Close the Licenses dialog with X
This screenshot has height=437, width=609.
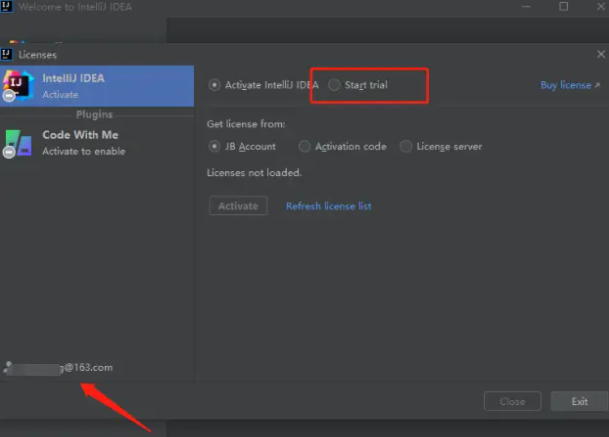[601, 54]
